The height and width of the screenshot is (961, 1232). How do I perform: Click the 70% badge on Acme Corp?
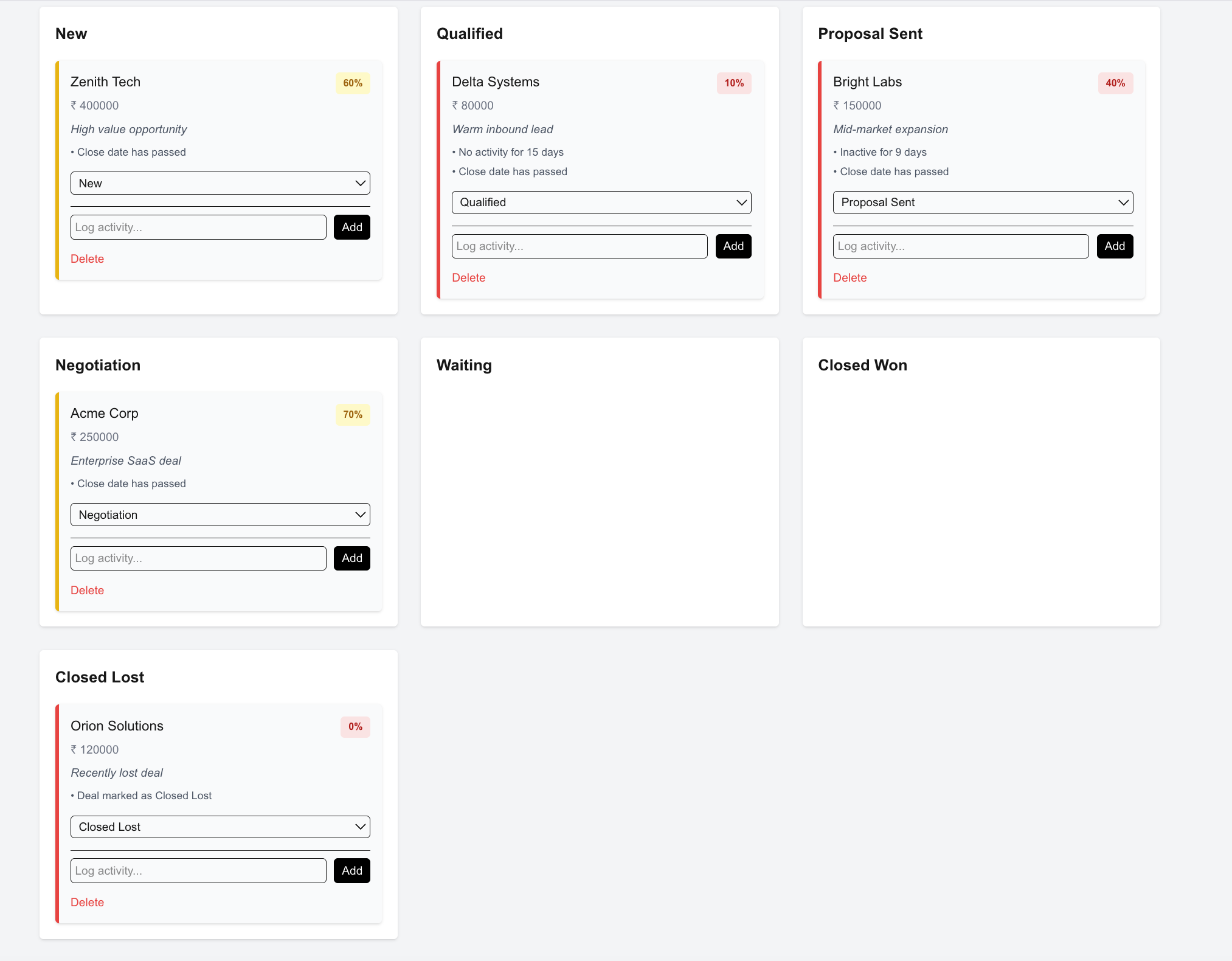tap(352, 415)
